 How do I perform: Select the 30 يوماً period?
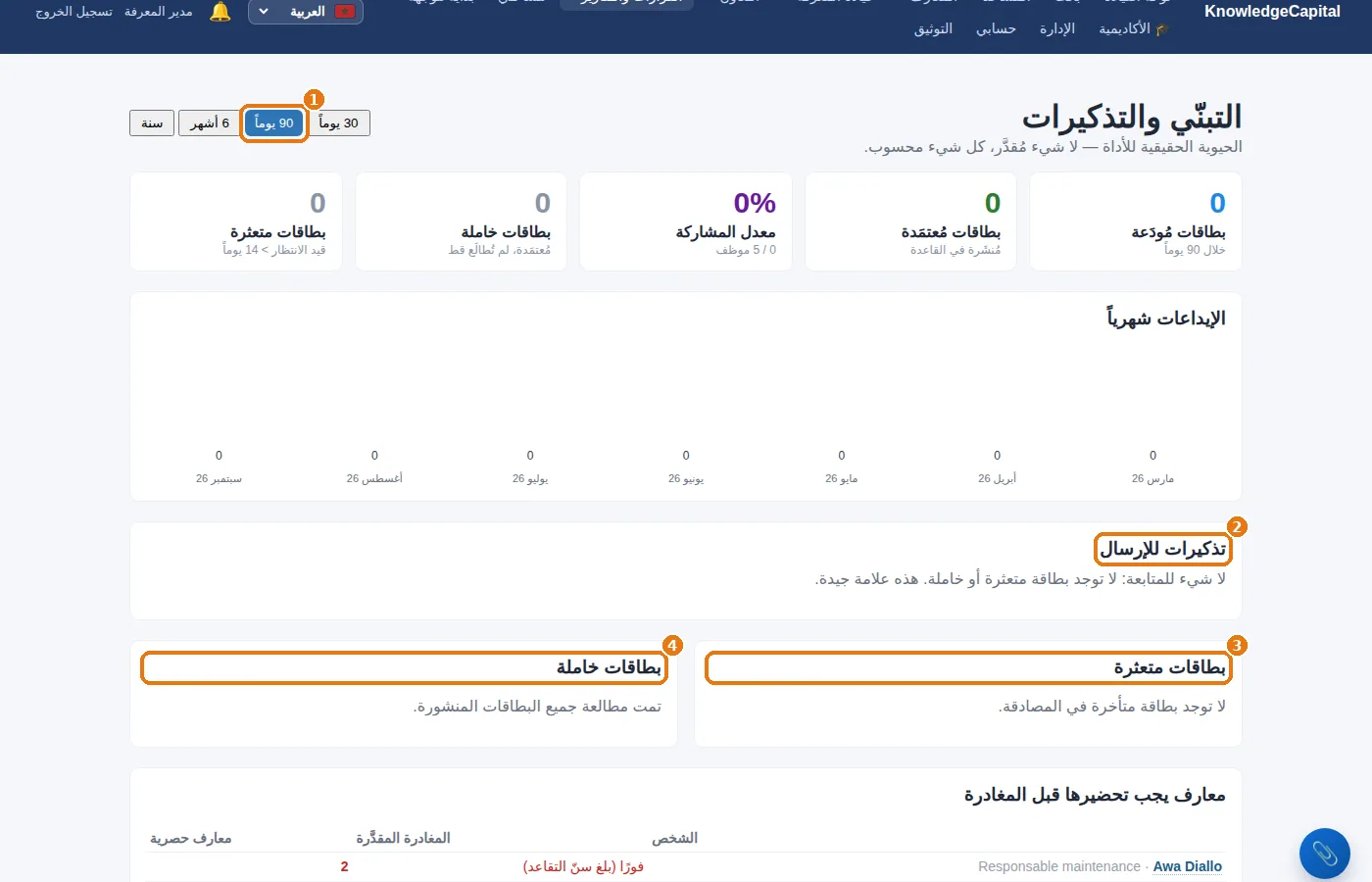339,123
